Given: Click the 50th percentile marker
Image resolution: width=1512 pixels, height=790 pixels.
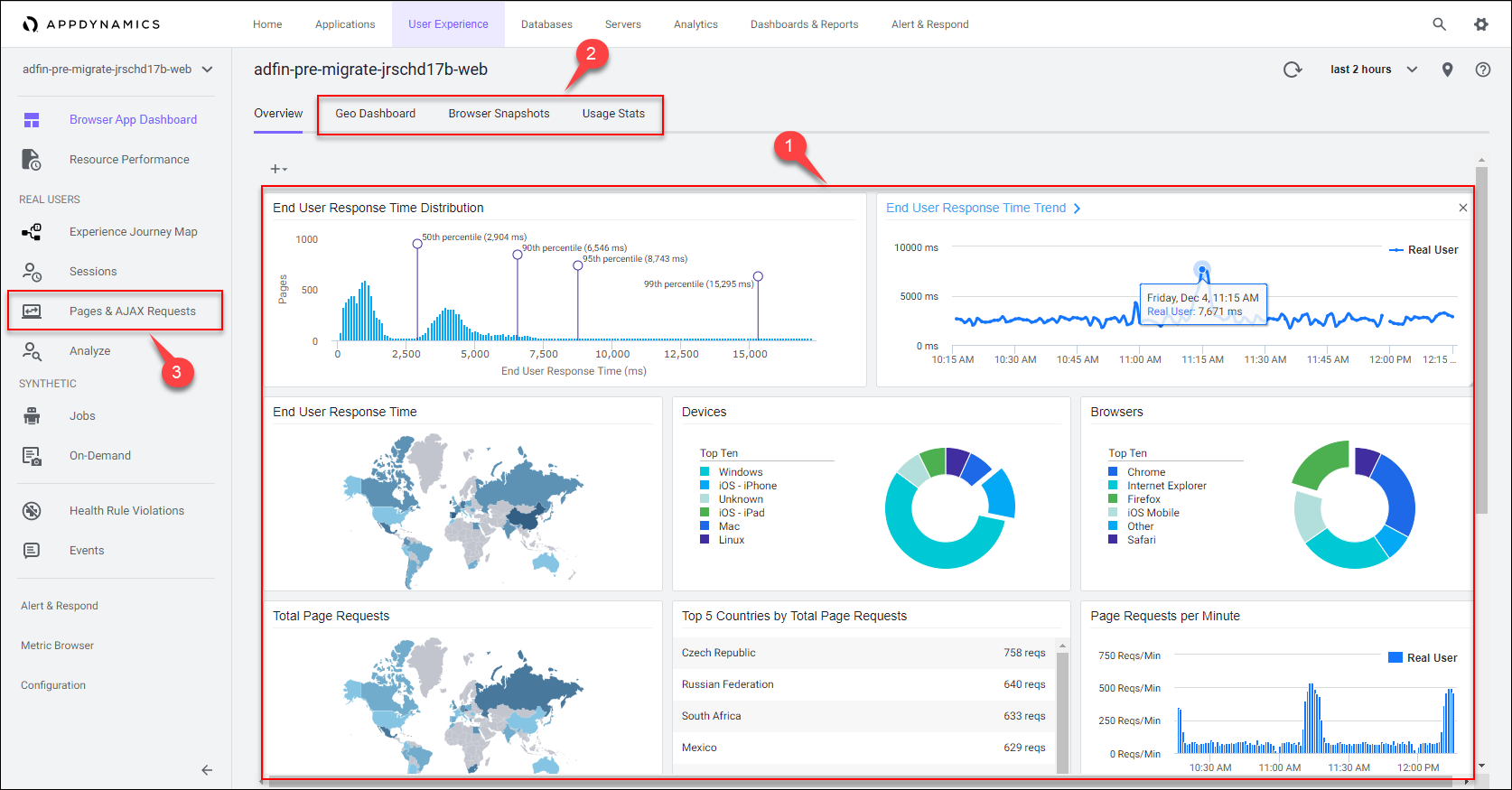Looking at the screenshot, I should (417, 244).
